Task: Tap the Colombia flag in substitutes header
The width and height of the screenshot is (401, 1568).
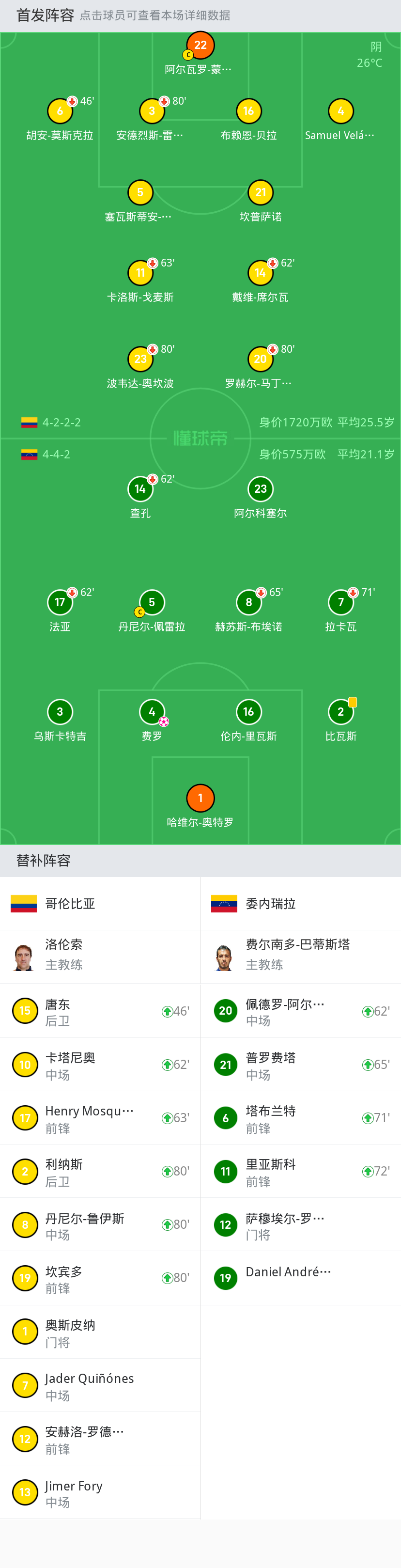Action: 24,903
